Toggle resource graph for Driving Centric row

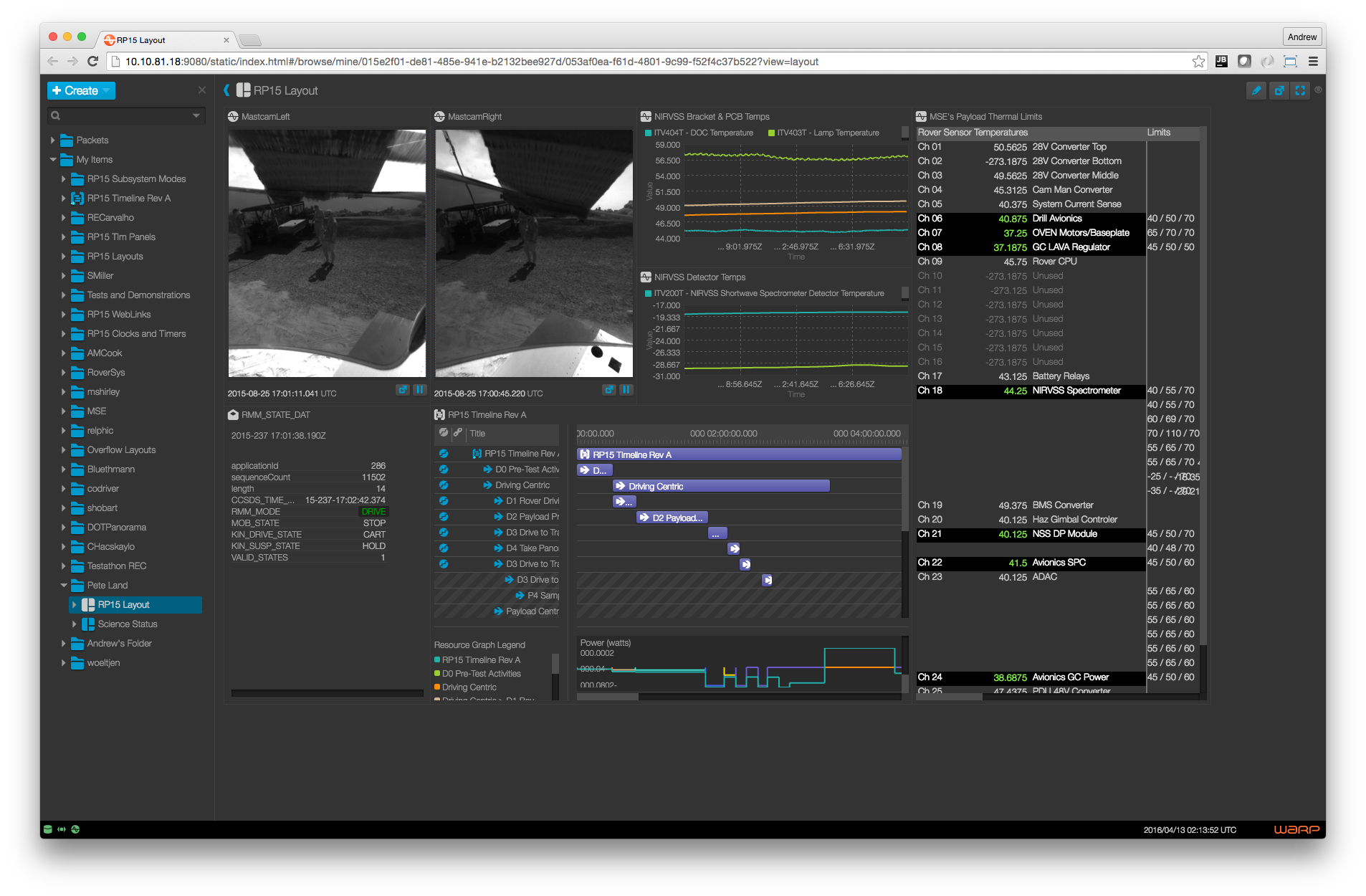point(444,485)
